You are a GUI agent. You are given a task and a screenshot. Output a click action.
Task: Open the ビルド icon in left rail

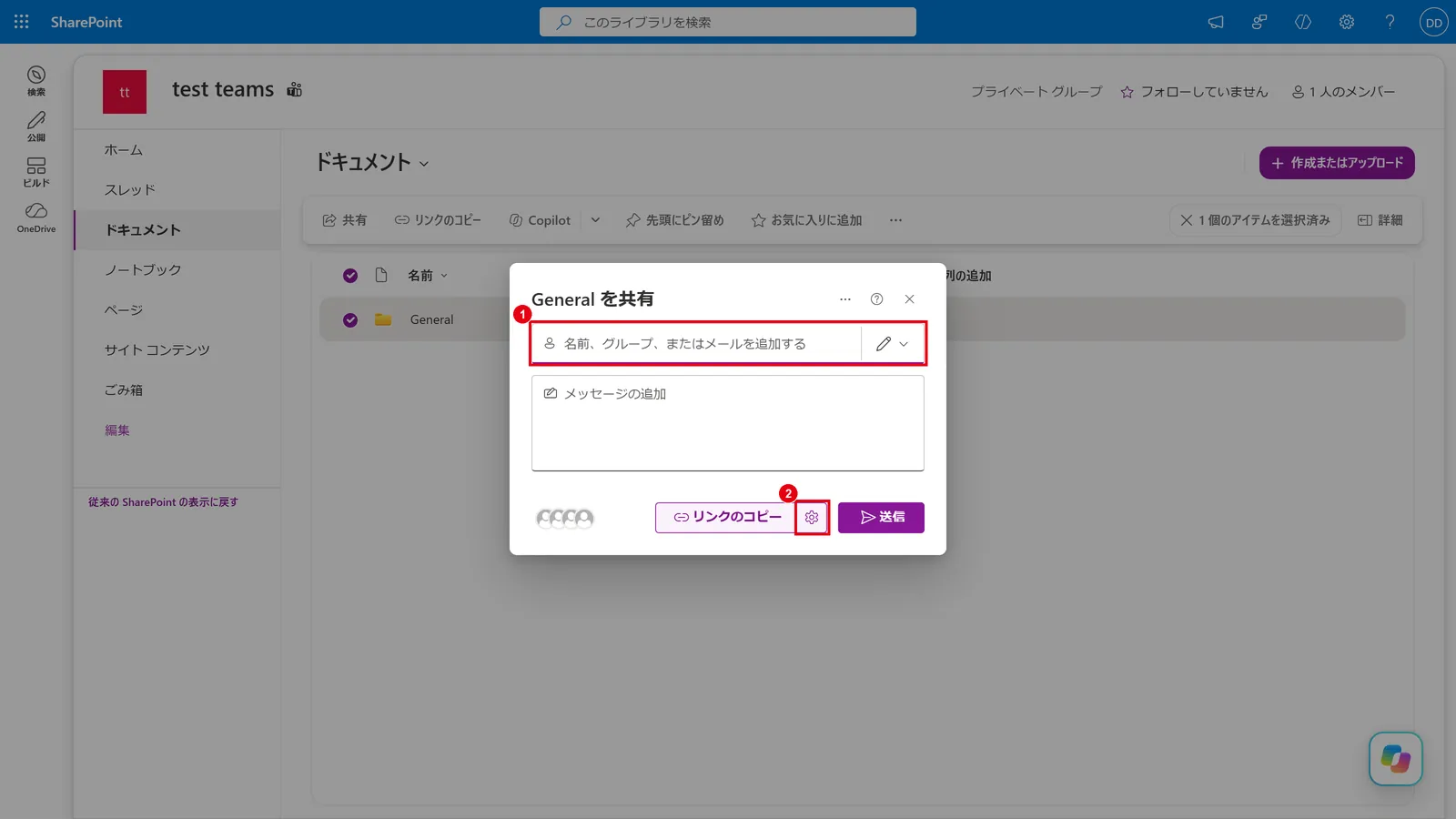[x=36, y=171]
